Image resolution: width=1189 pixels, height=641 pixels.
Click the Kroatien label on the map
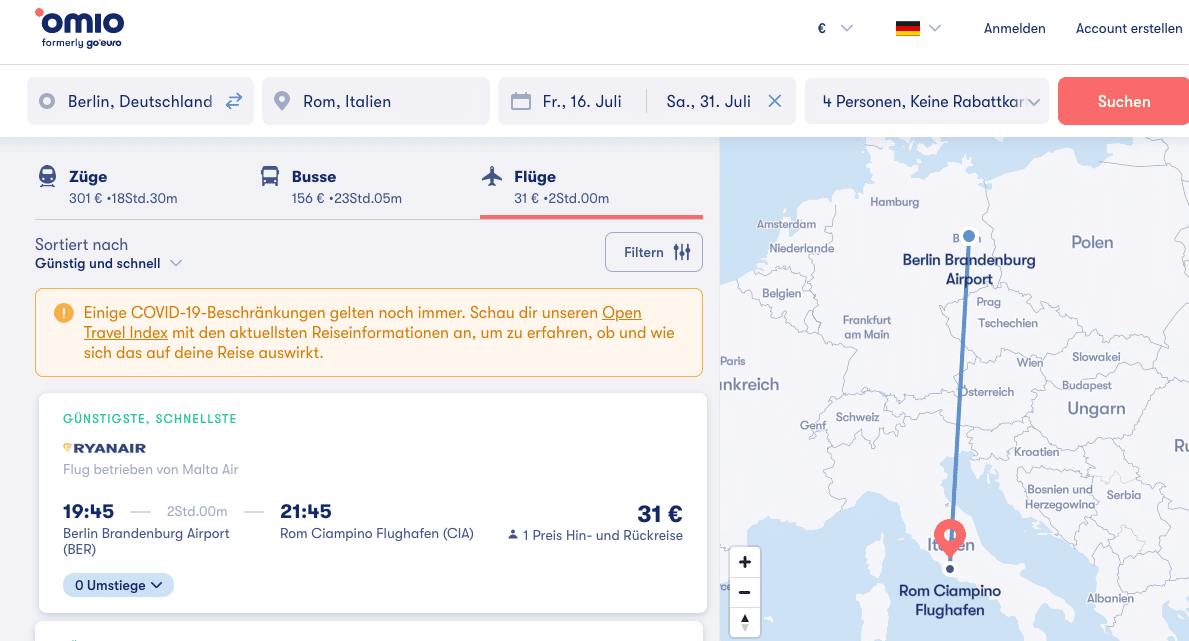[1037, 452]
